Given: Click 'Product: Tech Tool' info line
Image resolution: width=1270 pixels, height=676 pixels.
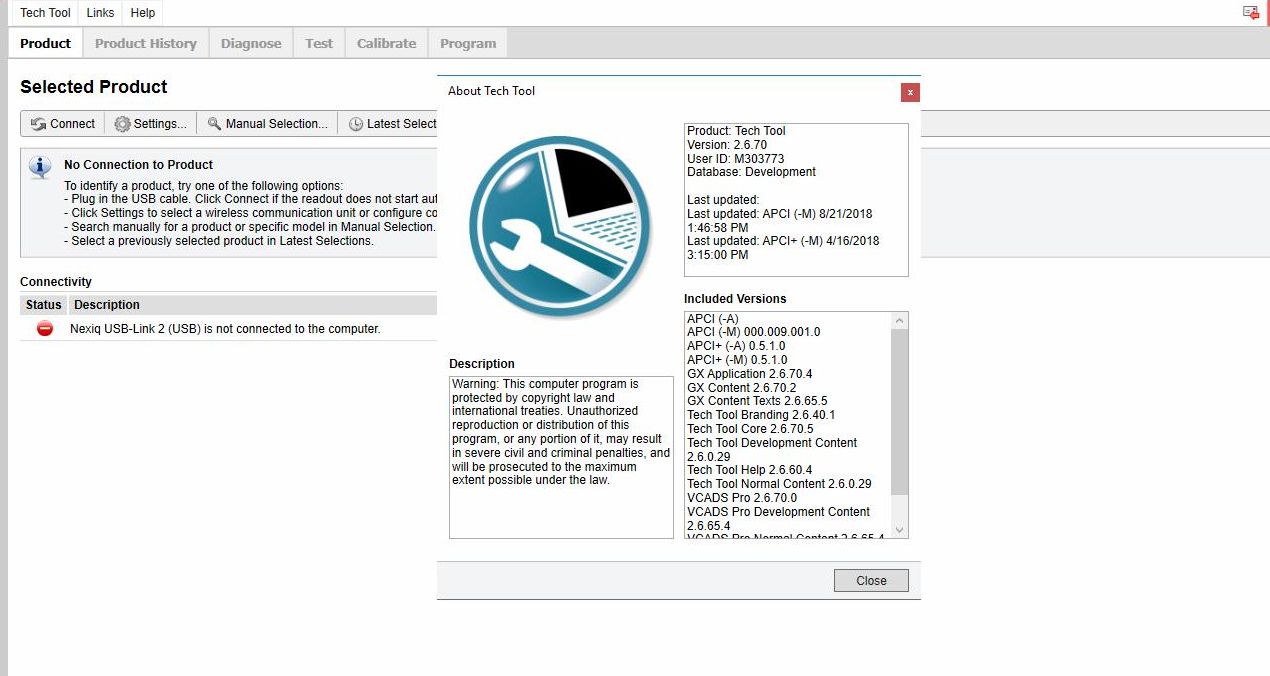Looking at the screenshot, I should click(736, 131).
